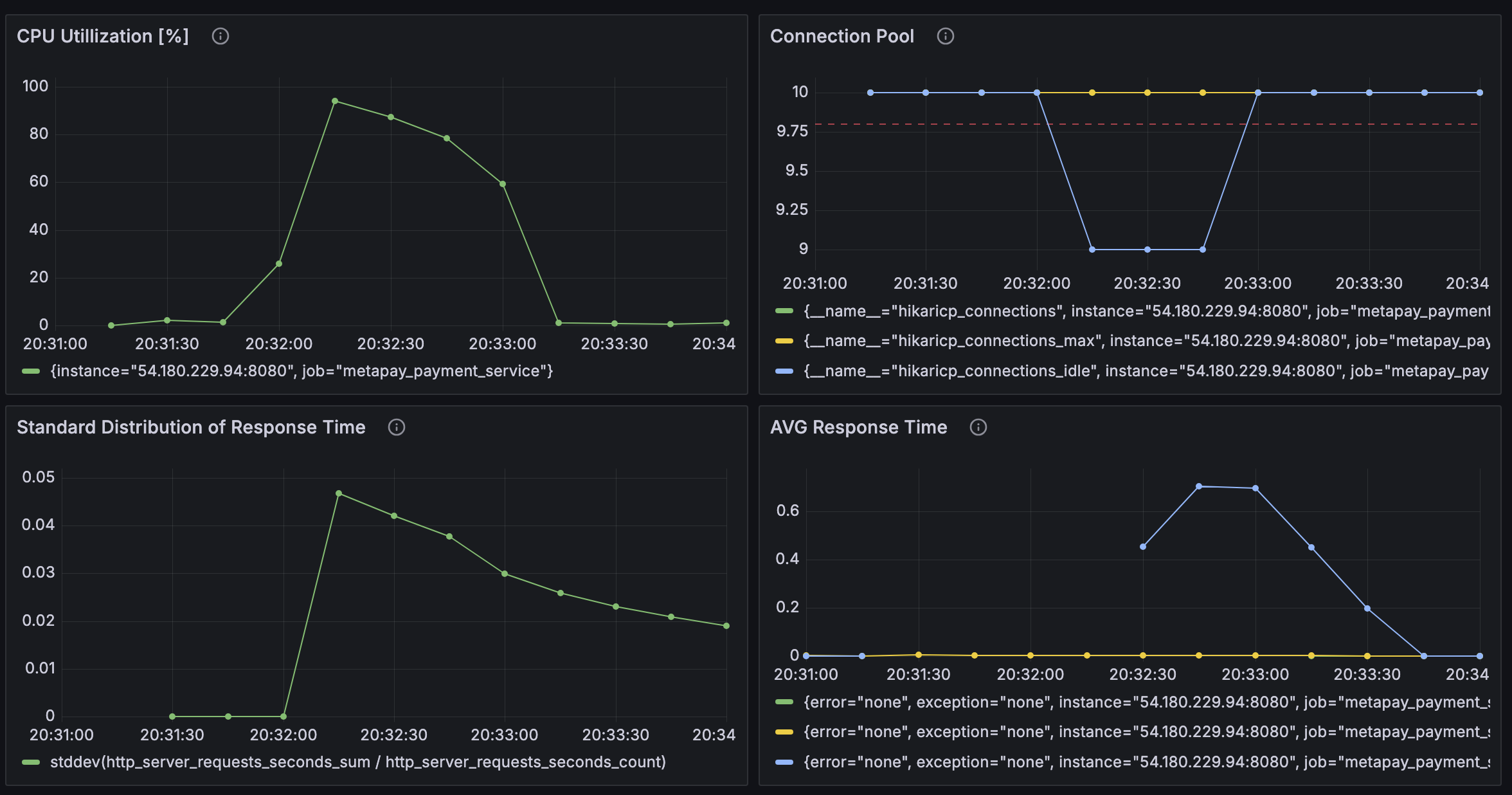This screenshot has width=1512, height=795.
Task: Click Standard Distribution panel info icon
Action: [397, 427]
